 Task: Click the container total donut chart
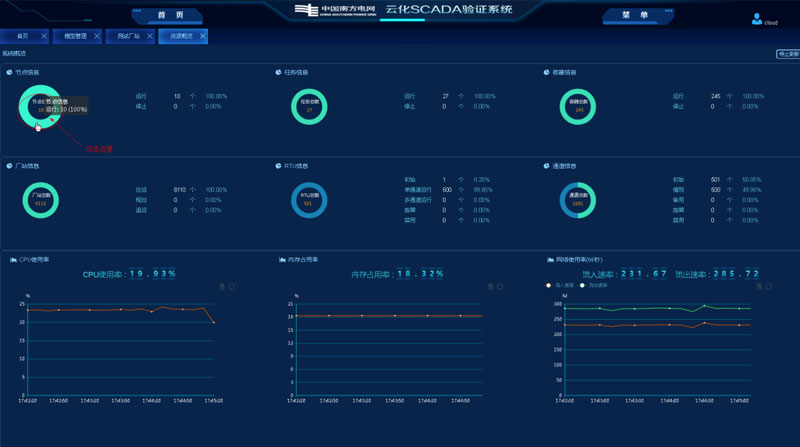pos(578,105)
